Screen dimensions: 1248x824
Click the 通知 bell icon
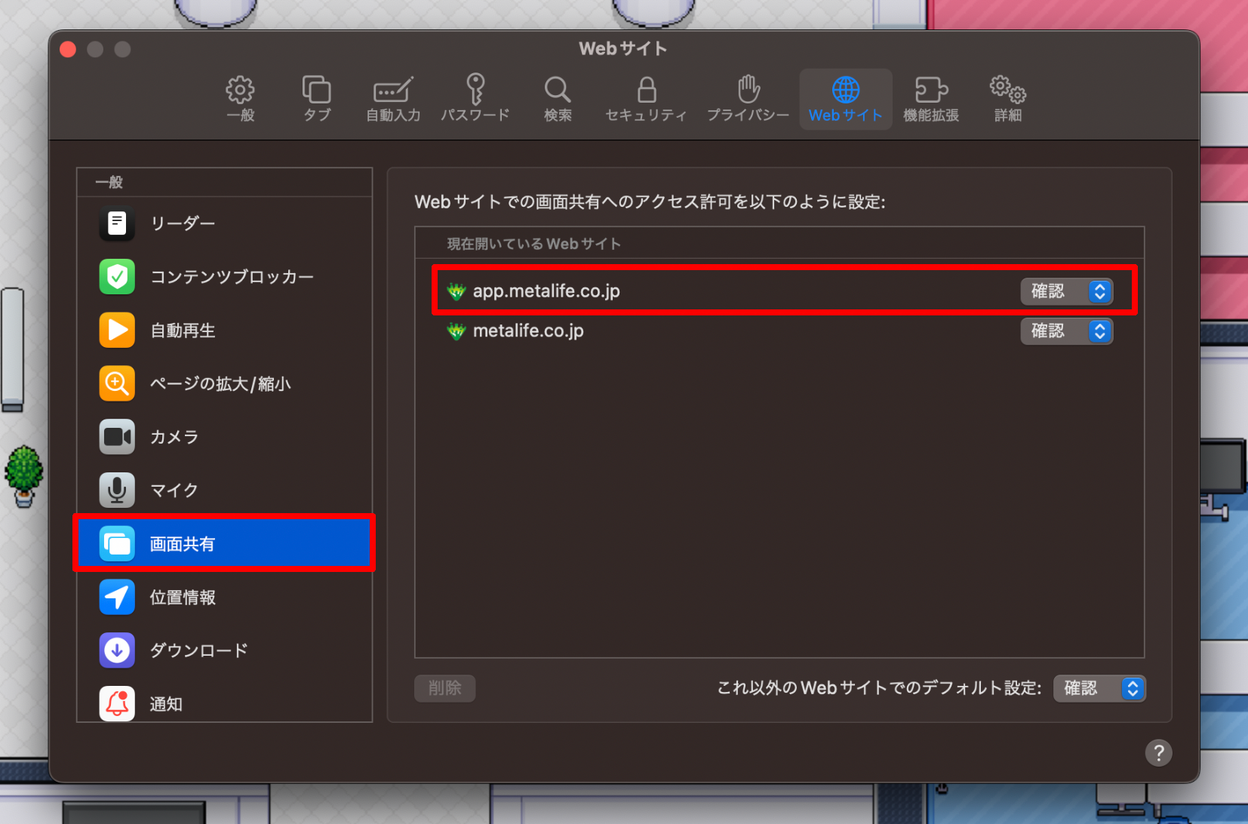tap(117, 704)
